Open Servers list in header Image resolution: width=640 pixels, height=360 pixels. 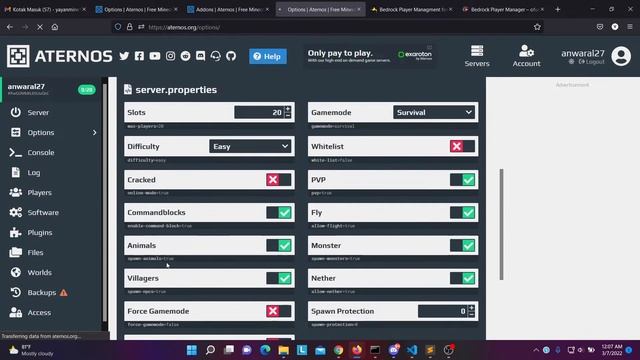(x=477, y=56)
